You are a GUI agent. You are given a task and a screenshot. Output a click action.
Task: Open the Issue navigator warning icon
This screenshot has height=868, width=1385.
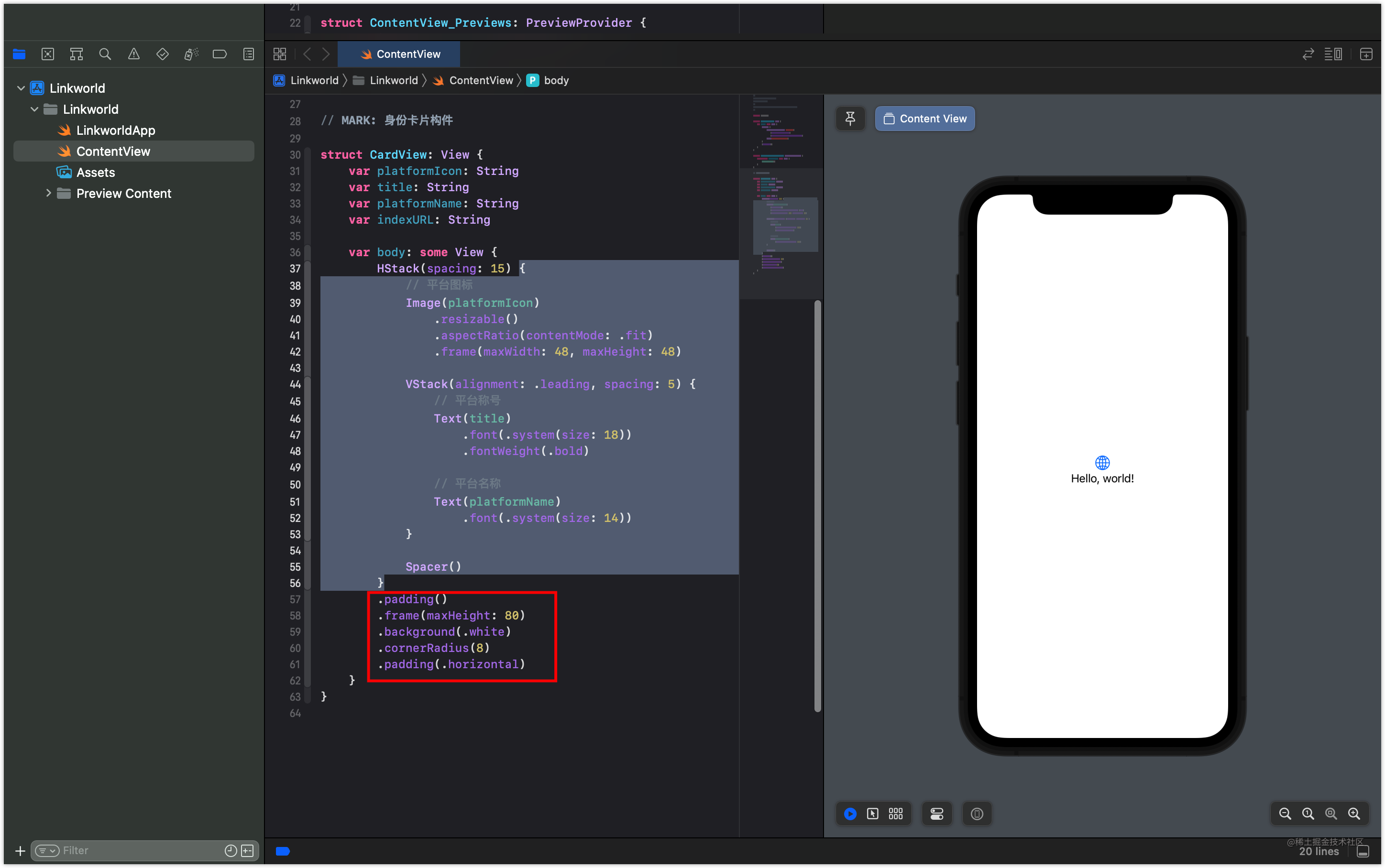coord(134,54)
